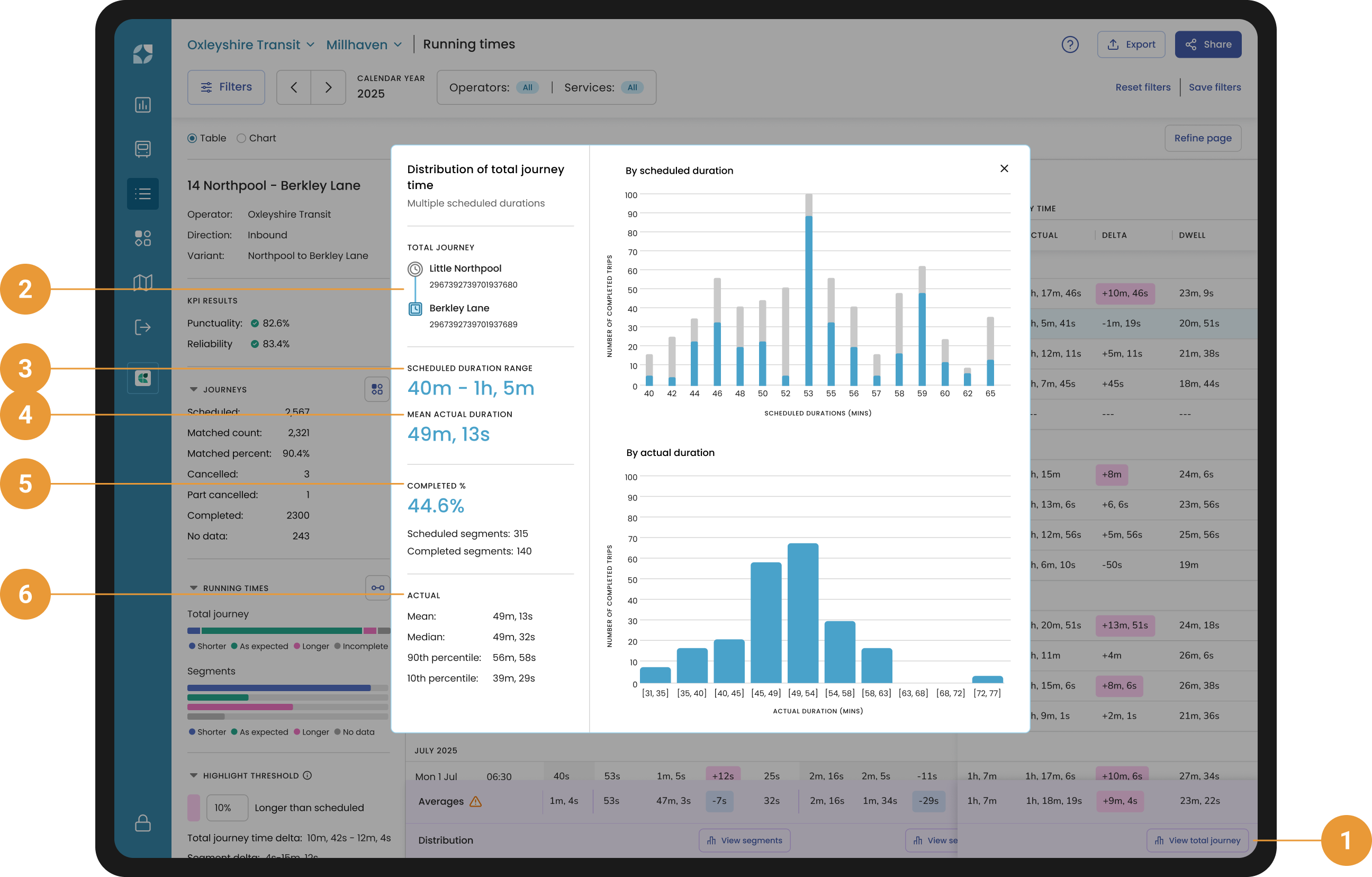Open the Millhaven dropdown
This screenshot has height=877, width=1372.
[x=364, y=44]
